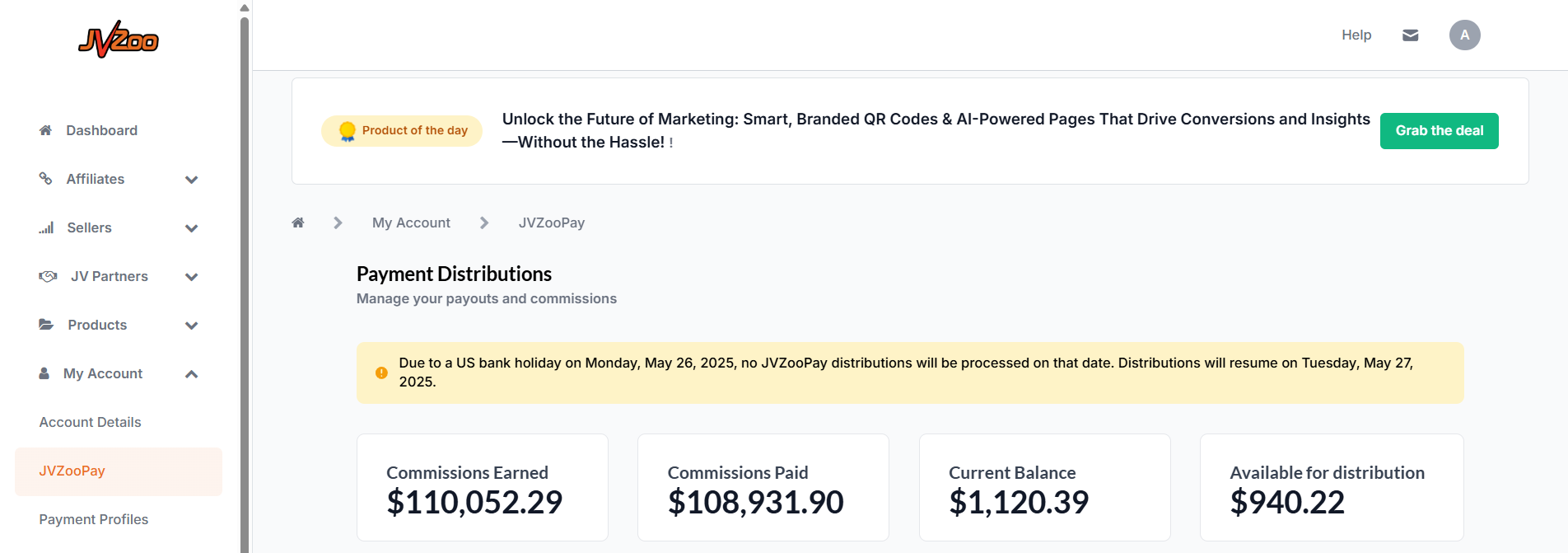
Task: Click the Product of the day medal icon
Action: pyautogui.click(x=348, y=131)
